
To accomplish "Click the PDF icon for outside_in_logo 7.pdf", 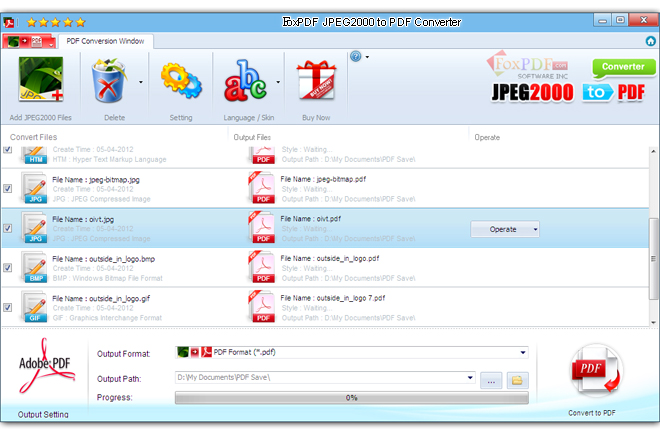I will [262, 306].
